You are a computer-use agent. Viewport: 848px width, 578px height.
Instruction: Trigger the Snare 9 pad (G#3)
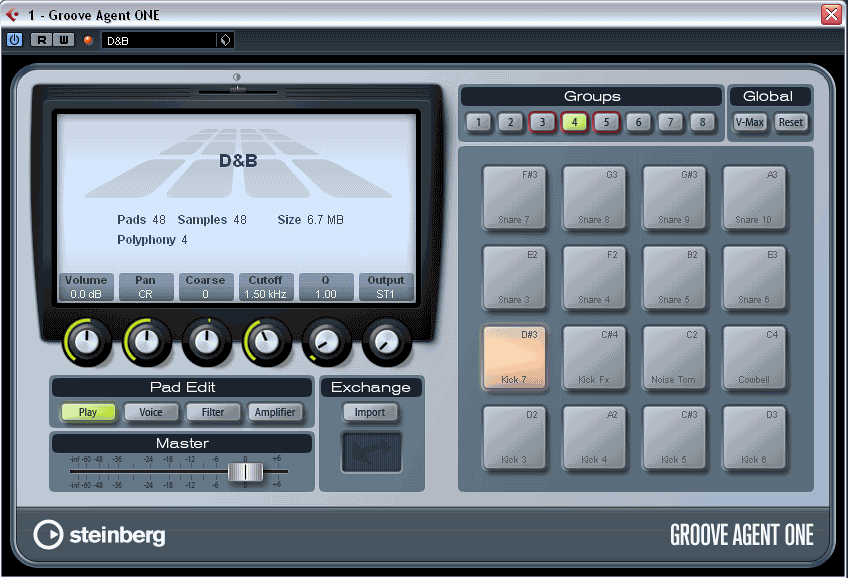pos(674,197)
